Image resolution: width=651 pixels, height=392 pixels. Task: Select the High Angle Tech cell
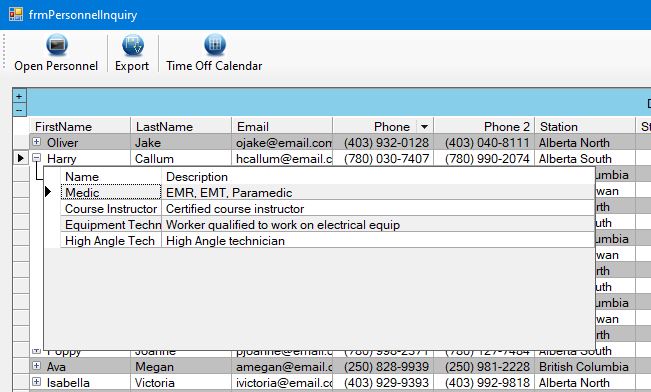tap(111, 240)
